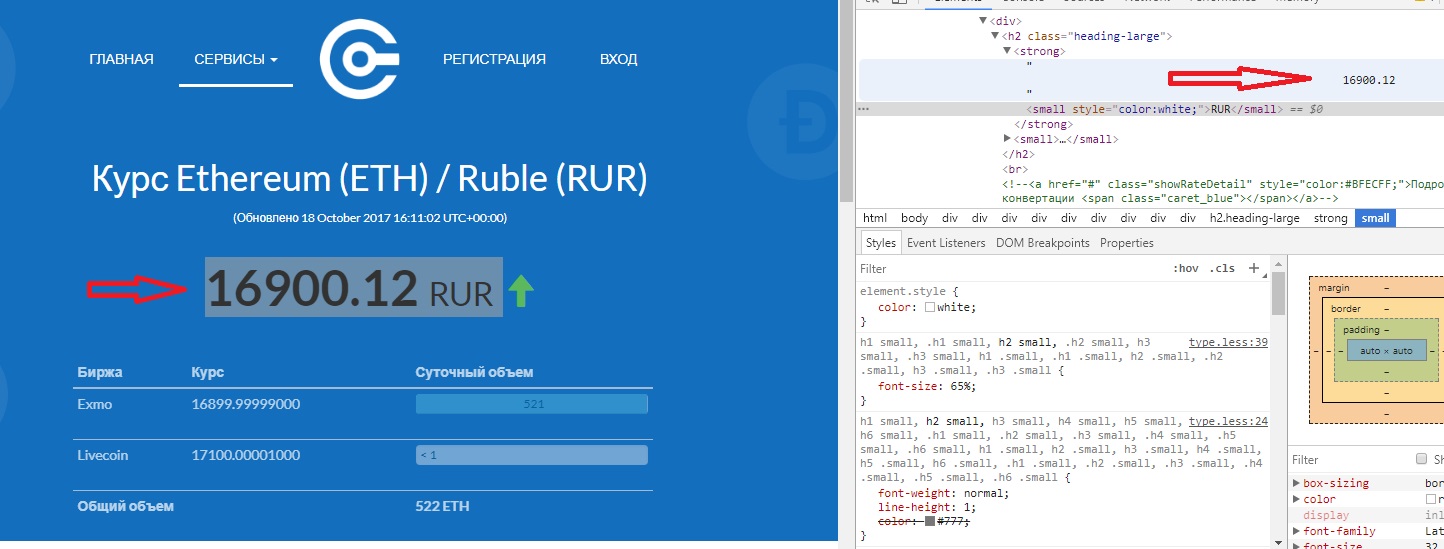Viewport: 1444px width, 549px height.
Task: Click the Курс Ethereum (ETH) / Ruble heading
Action: [x=370, y=179]
